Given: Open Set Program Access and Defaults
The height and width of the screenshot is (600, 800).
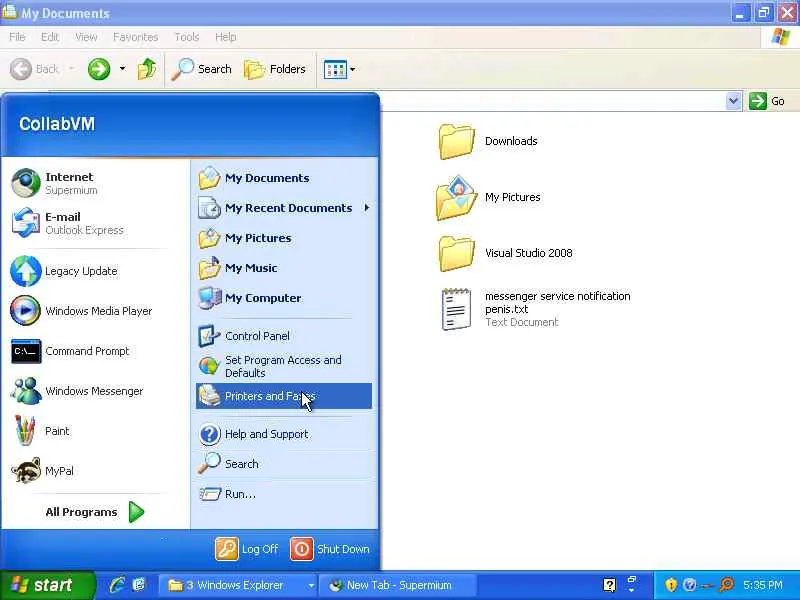Looking at the screenshot, I should (x=284, y=366).
